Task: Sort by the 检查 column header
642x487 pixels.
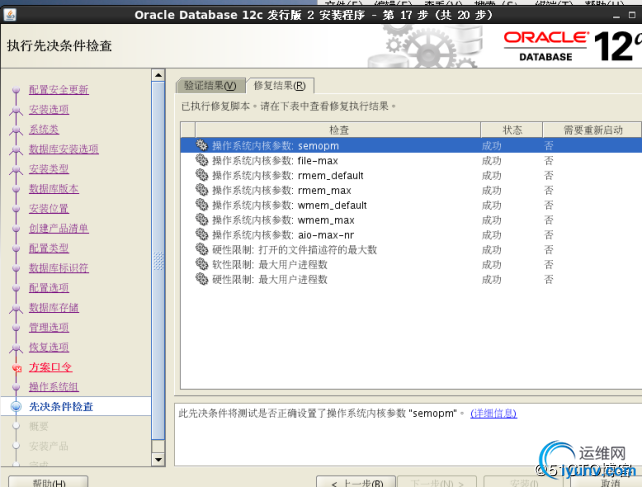Action: pos(338,130)
